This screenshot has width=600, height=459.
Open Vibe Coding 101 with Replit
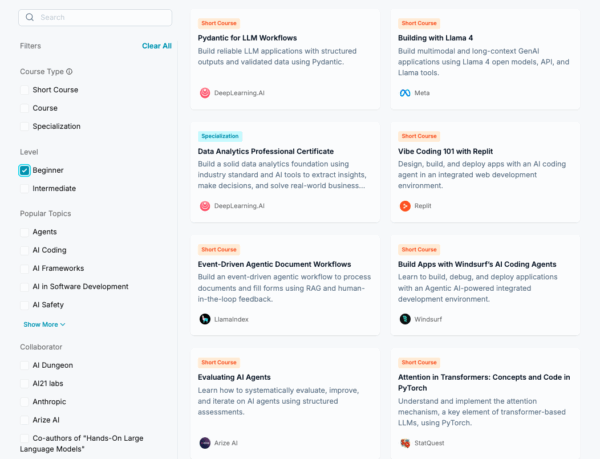pyautogui.click(x=445, y=151)
